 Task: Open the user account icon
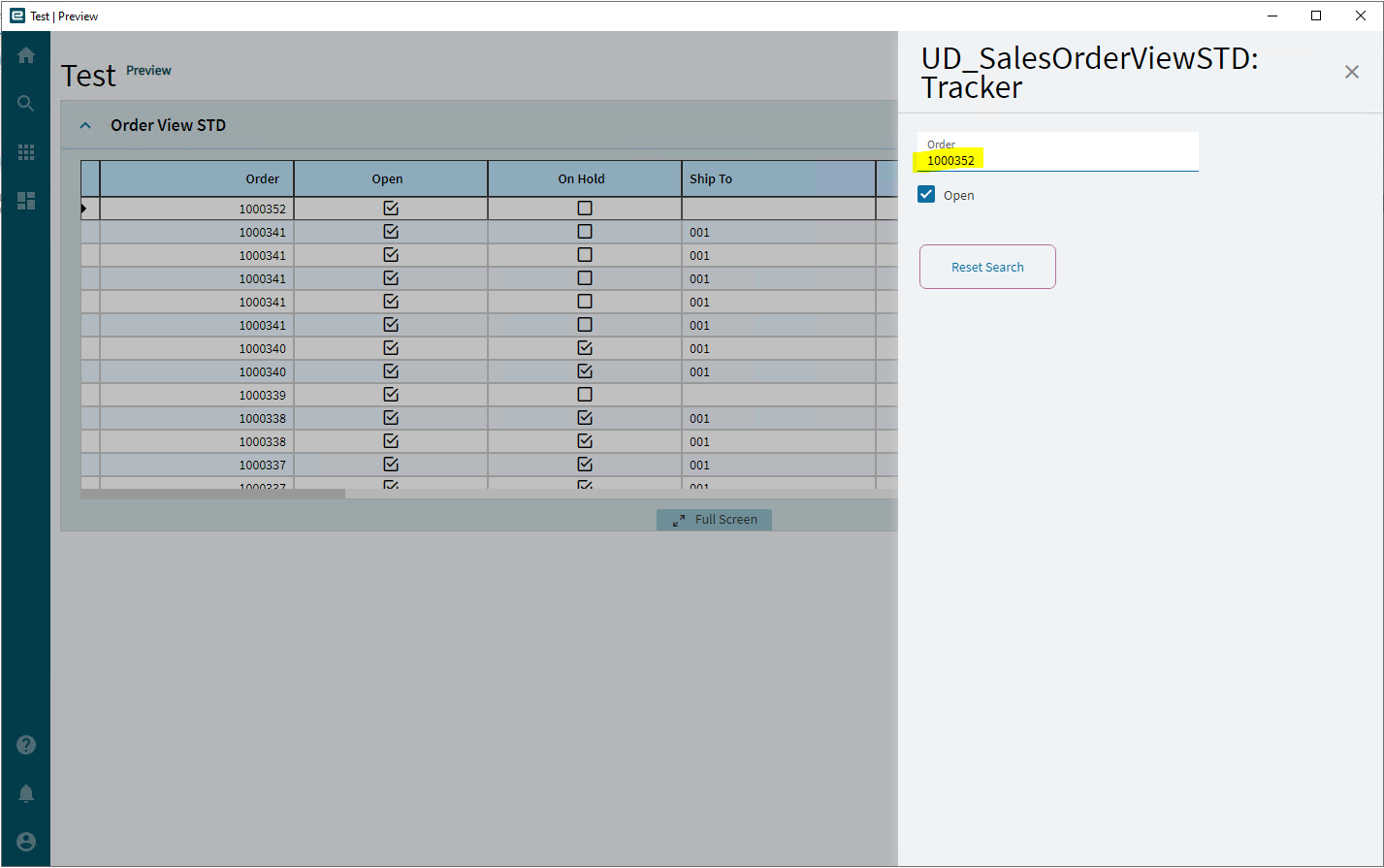pyautogui.click(x=26, y=842)
